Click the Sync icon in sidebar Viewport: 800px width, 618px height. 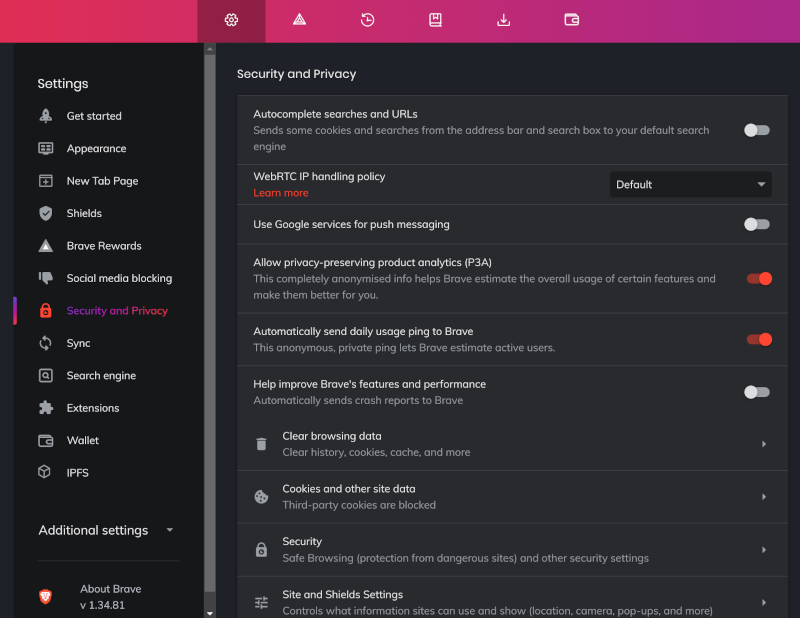point(46,343)
